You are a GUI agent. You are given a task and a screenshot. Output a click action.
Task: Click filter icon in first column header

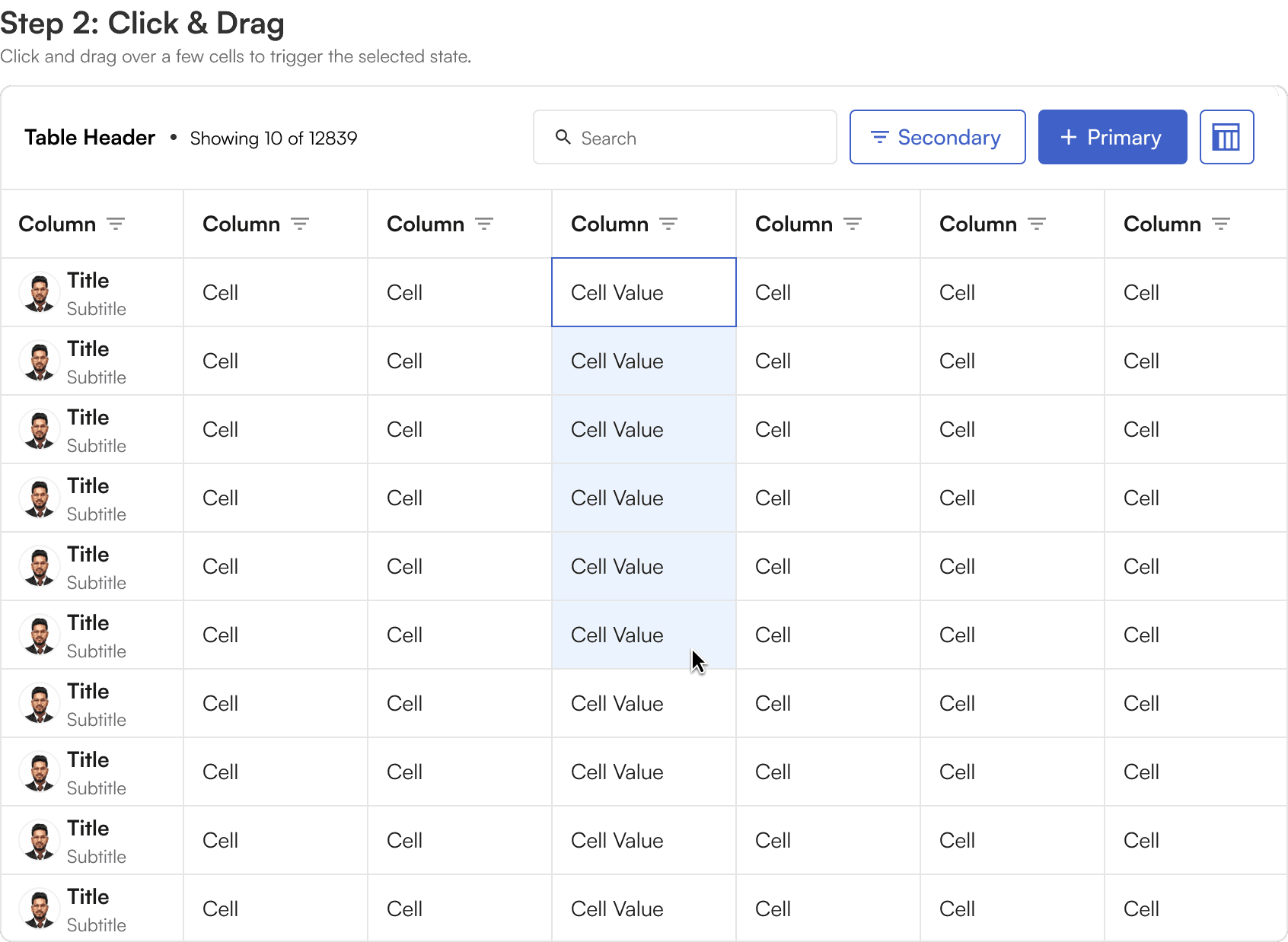[116, 224]
